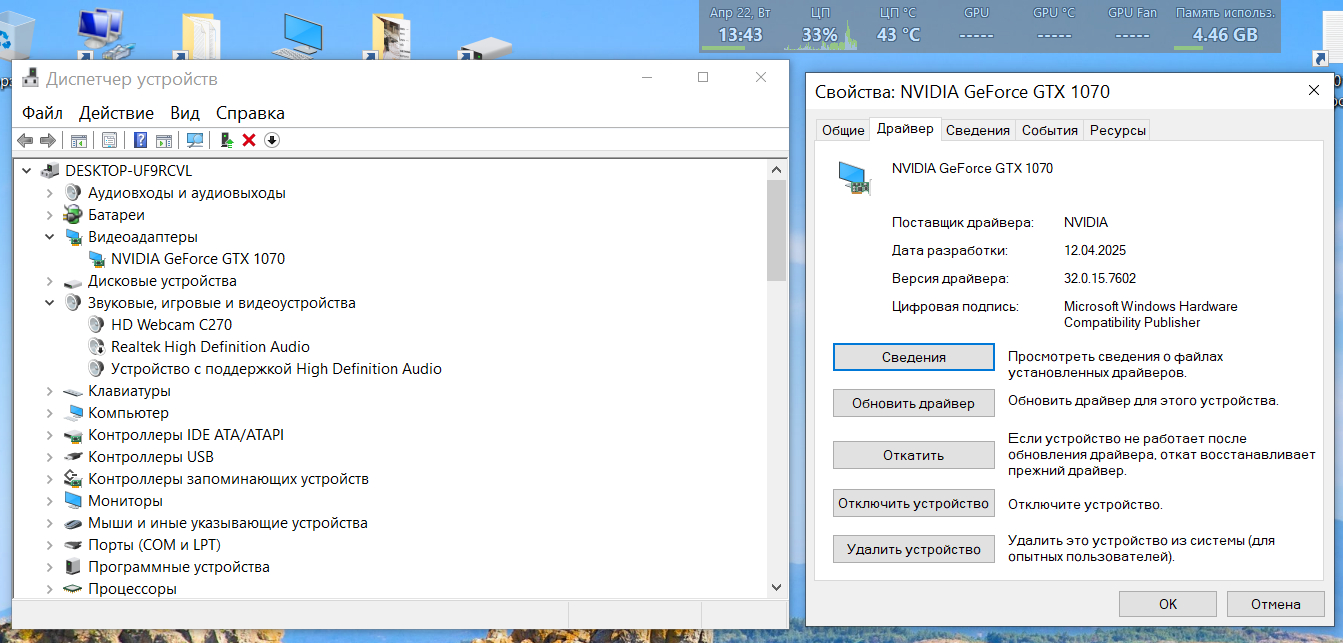Select the Драйвер tab
This screenshot has height=643, width=1343.
pyautogui.click(x=905, y=129)
